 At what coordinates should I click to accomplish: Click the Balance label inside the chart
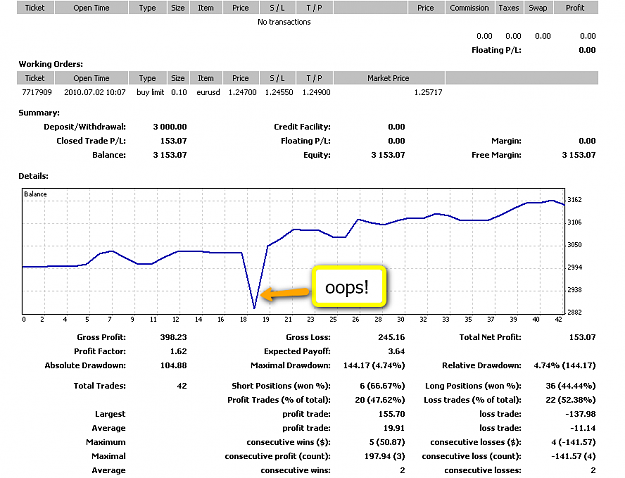pos(35,194)
